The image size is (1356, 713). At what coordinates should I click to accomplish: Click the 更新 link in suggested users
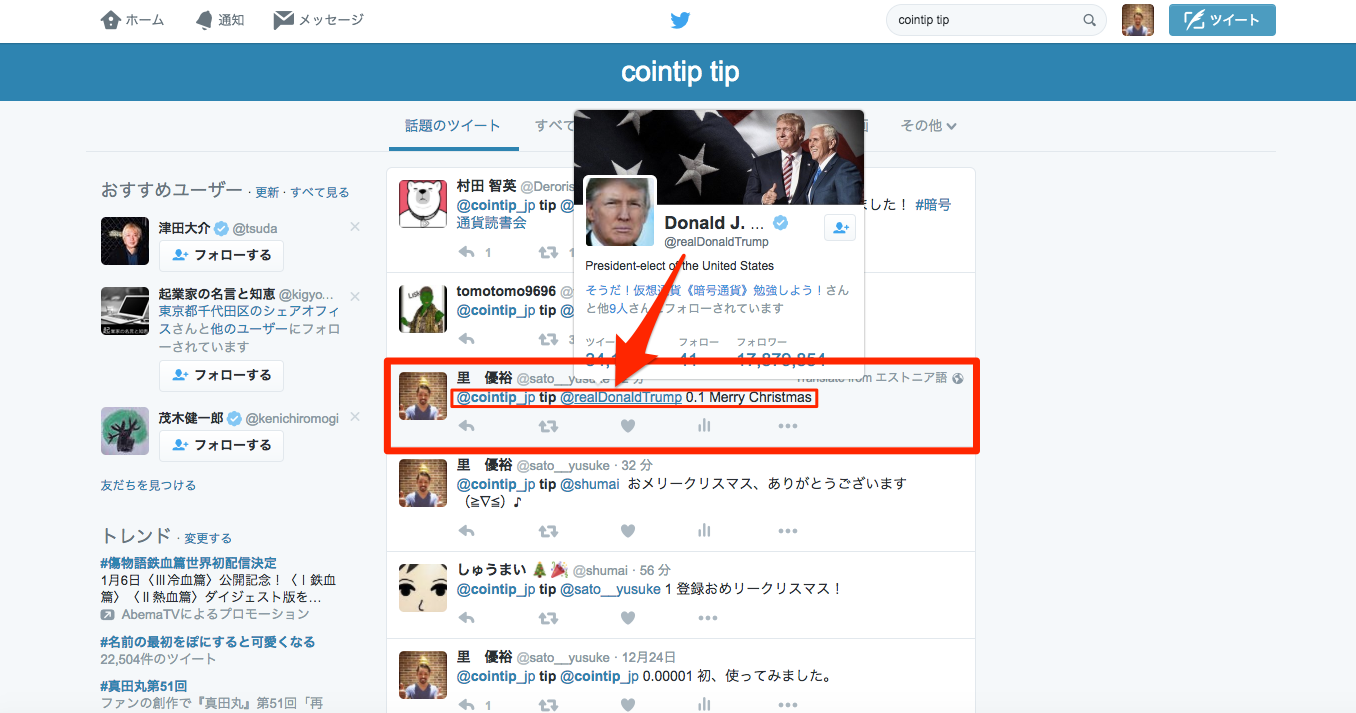[267, 192]
